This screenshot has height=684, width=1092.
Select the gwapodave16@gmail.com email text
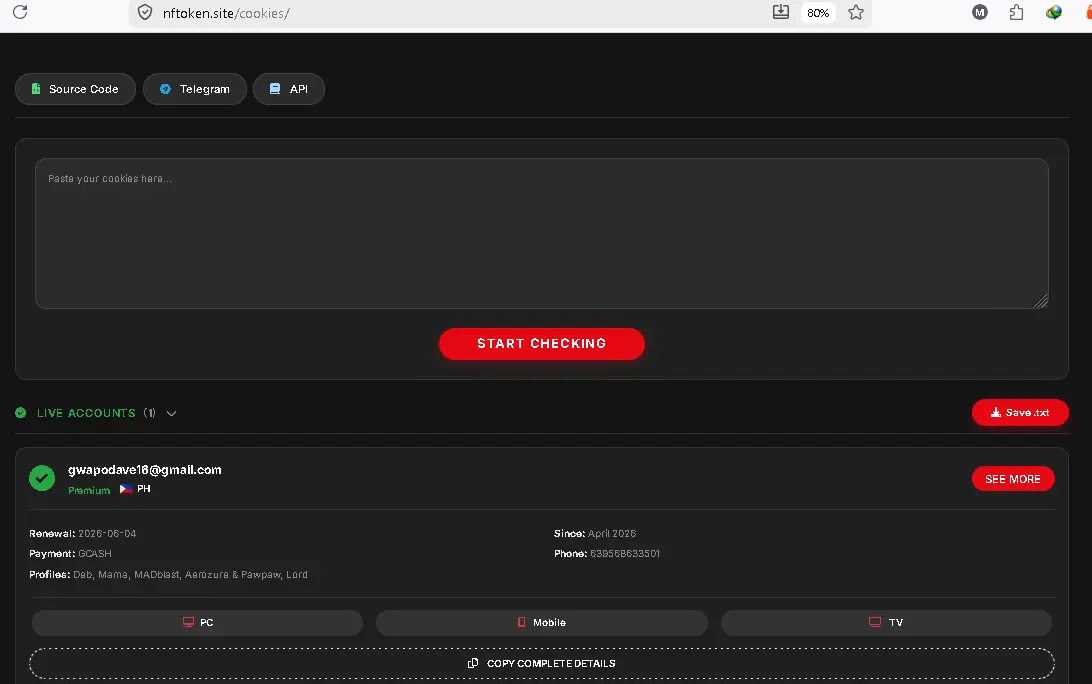[145, 470]
